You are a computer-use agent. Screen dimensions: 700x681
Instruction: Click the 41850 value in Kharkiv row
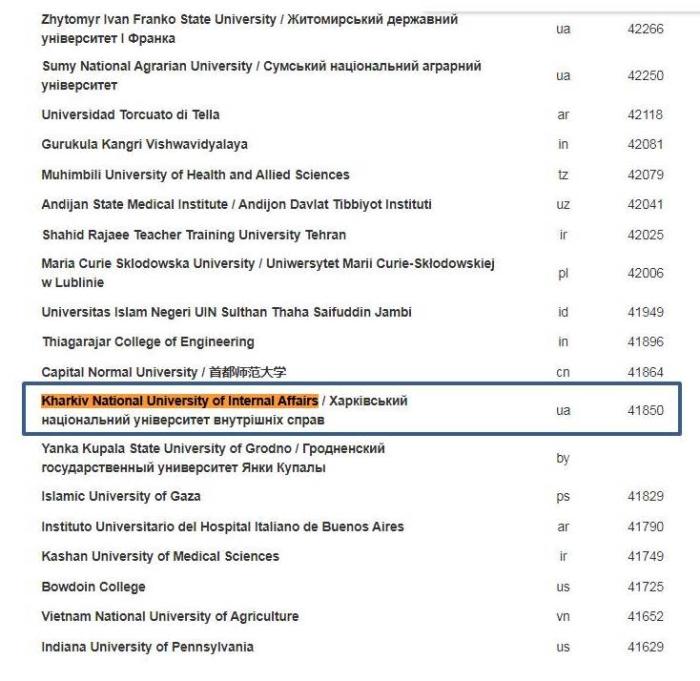pos(645,411)
